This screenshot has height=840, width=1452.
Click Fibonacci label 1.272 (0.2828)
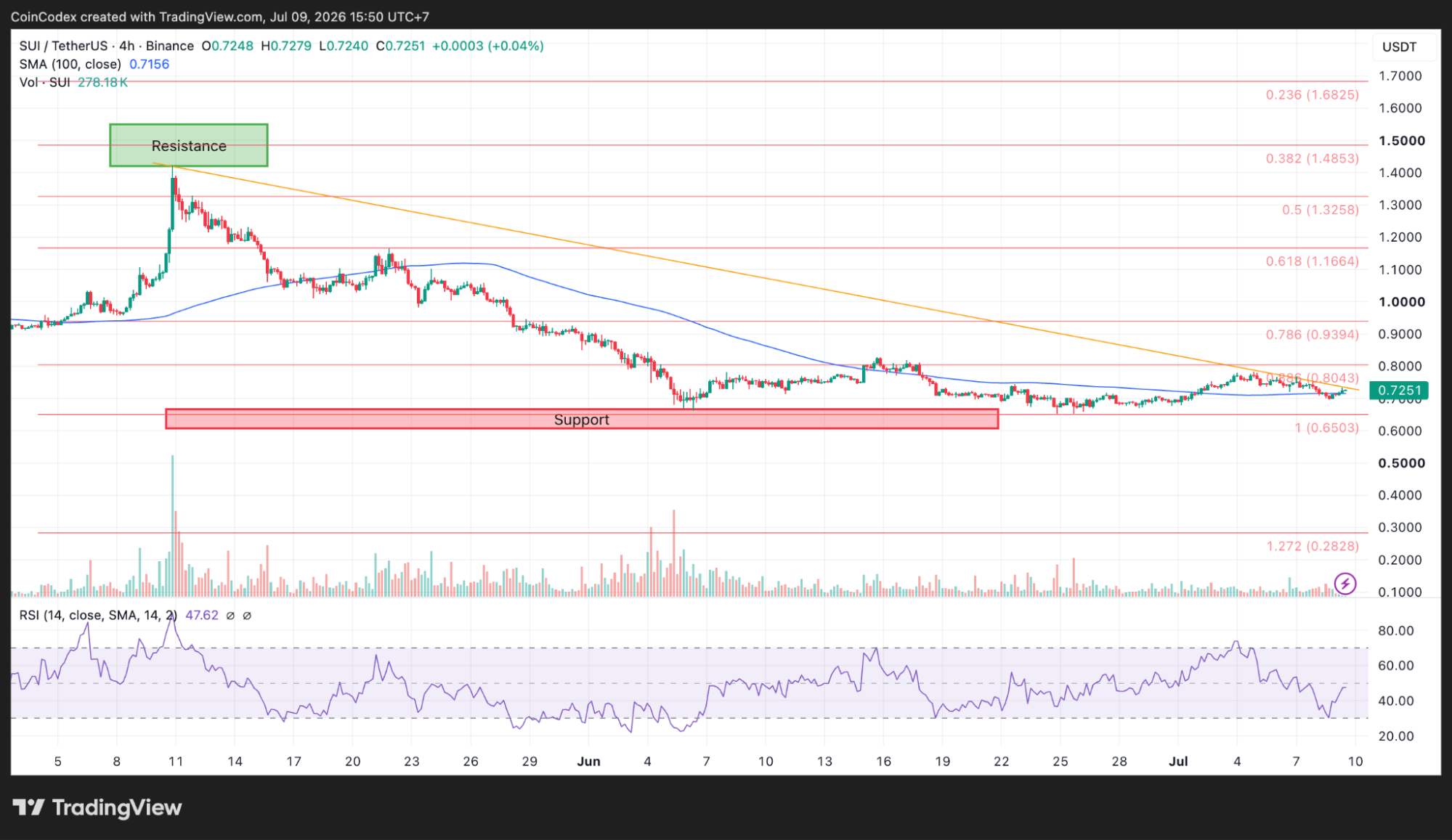tap(1312, 546)
